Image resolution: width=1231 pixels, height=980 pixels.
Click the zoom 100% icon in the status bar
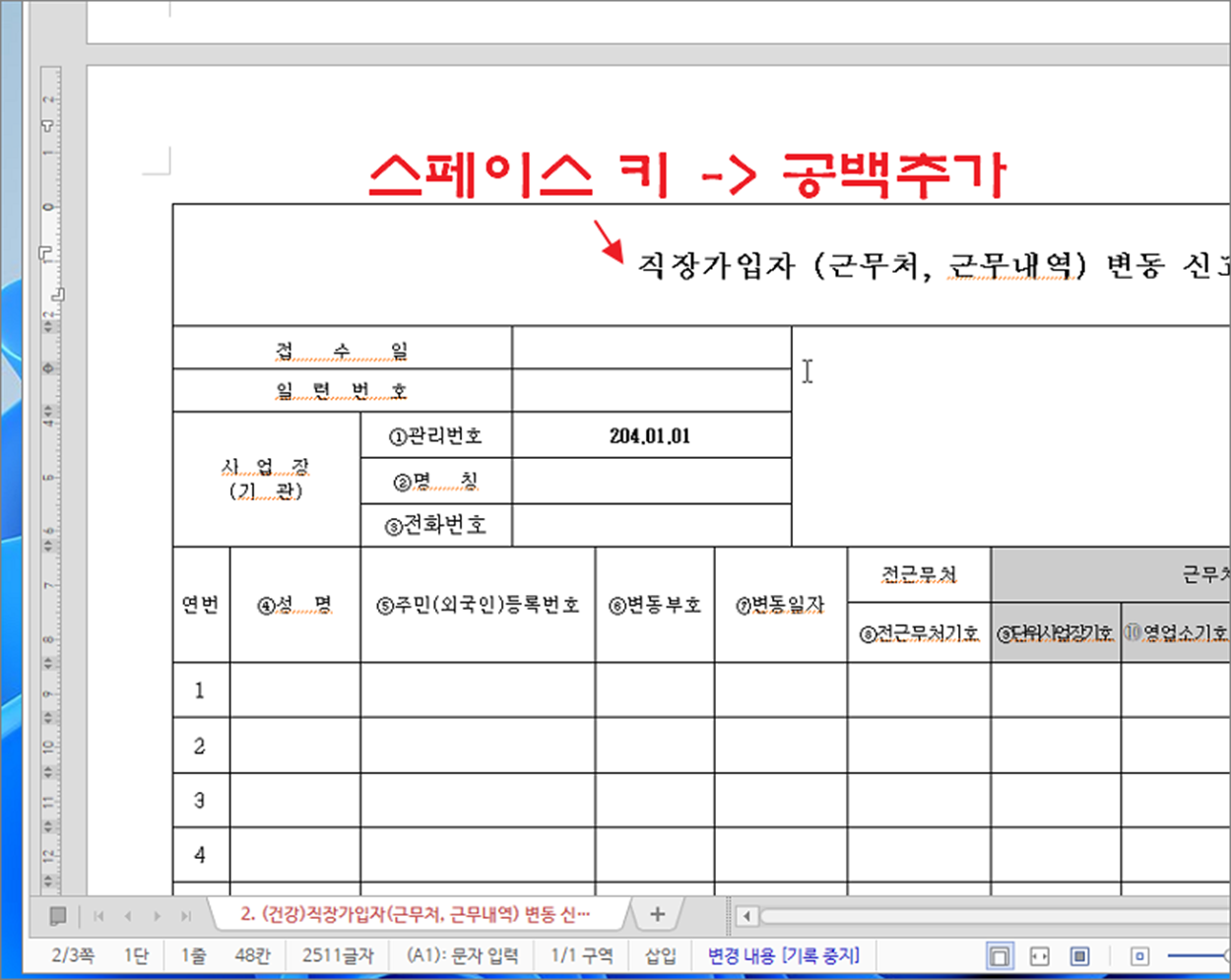(1139, 955)
